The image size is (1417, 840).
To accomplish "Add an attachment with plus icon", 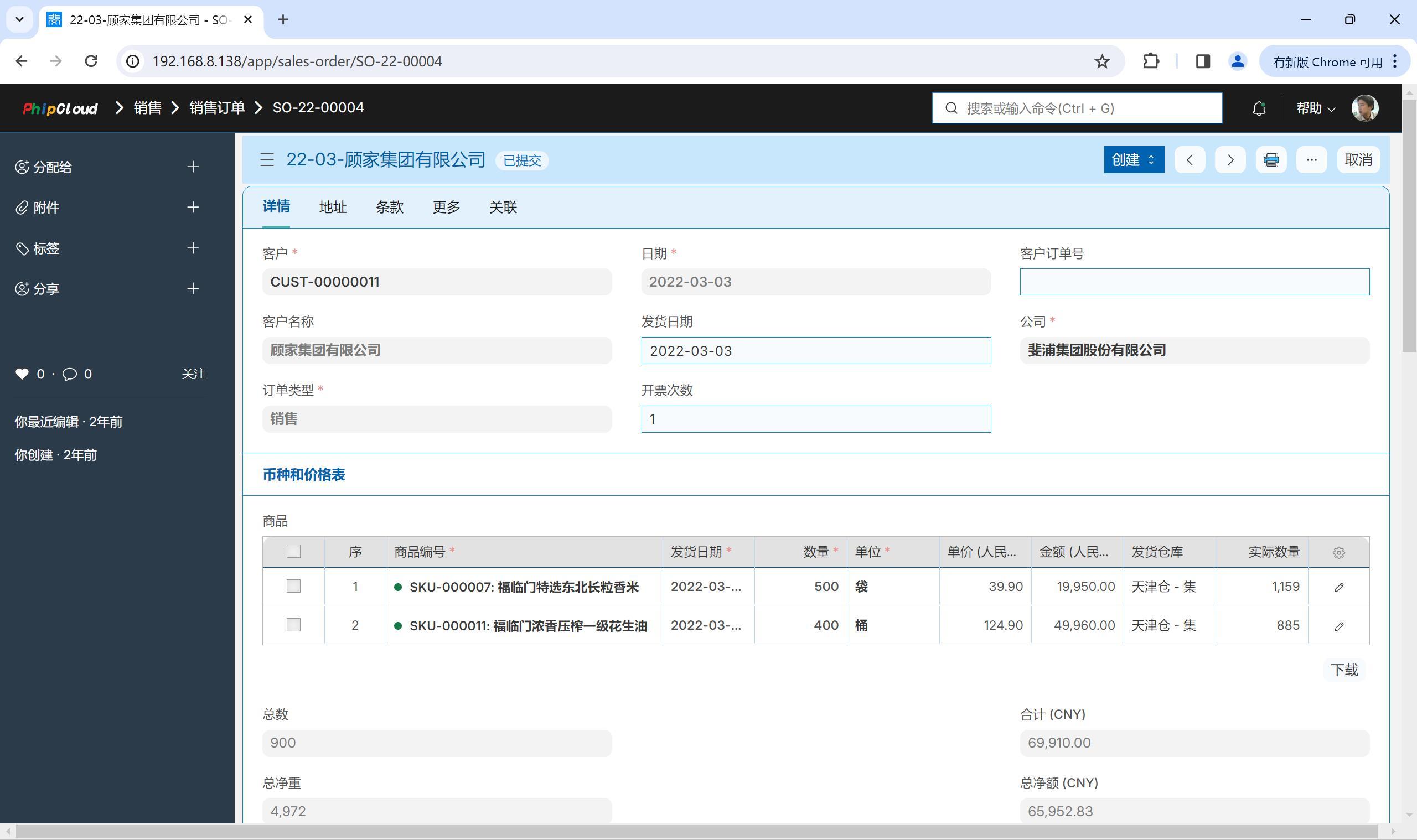I will coord(193,208).
